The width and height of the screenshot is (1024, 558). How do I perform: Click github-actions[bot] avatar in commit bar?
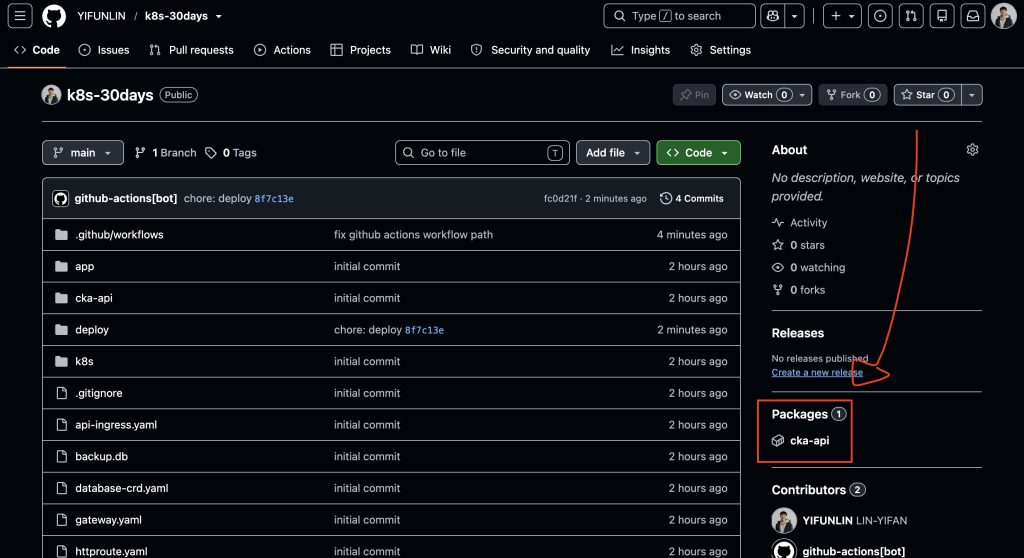coord(61,198)
